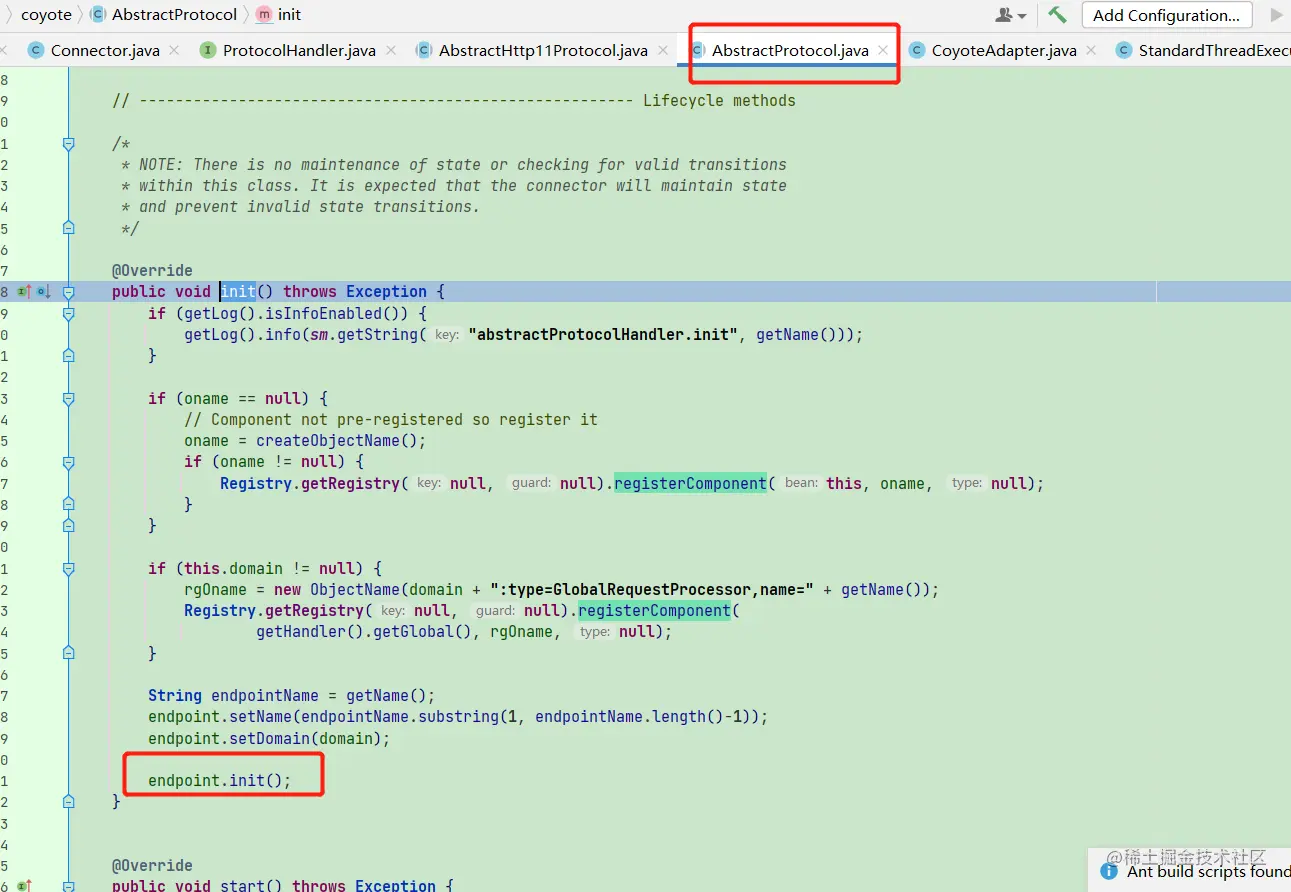Click fold end marker under getLog().info line

pos(68,355)
